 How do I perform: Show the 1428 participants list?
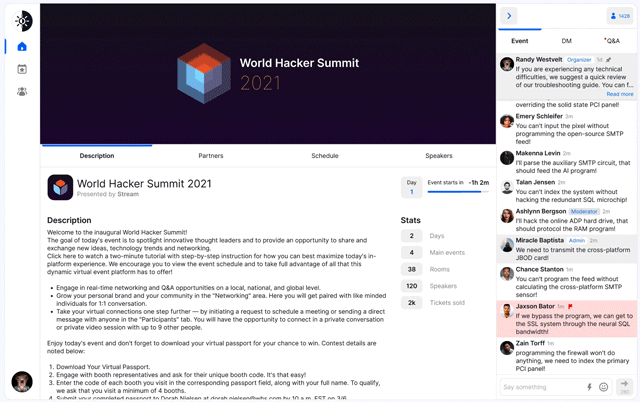click(620, 16)
